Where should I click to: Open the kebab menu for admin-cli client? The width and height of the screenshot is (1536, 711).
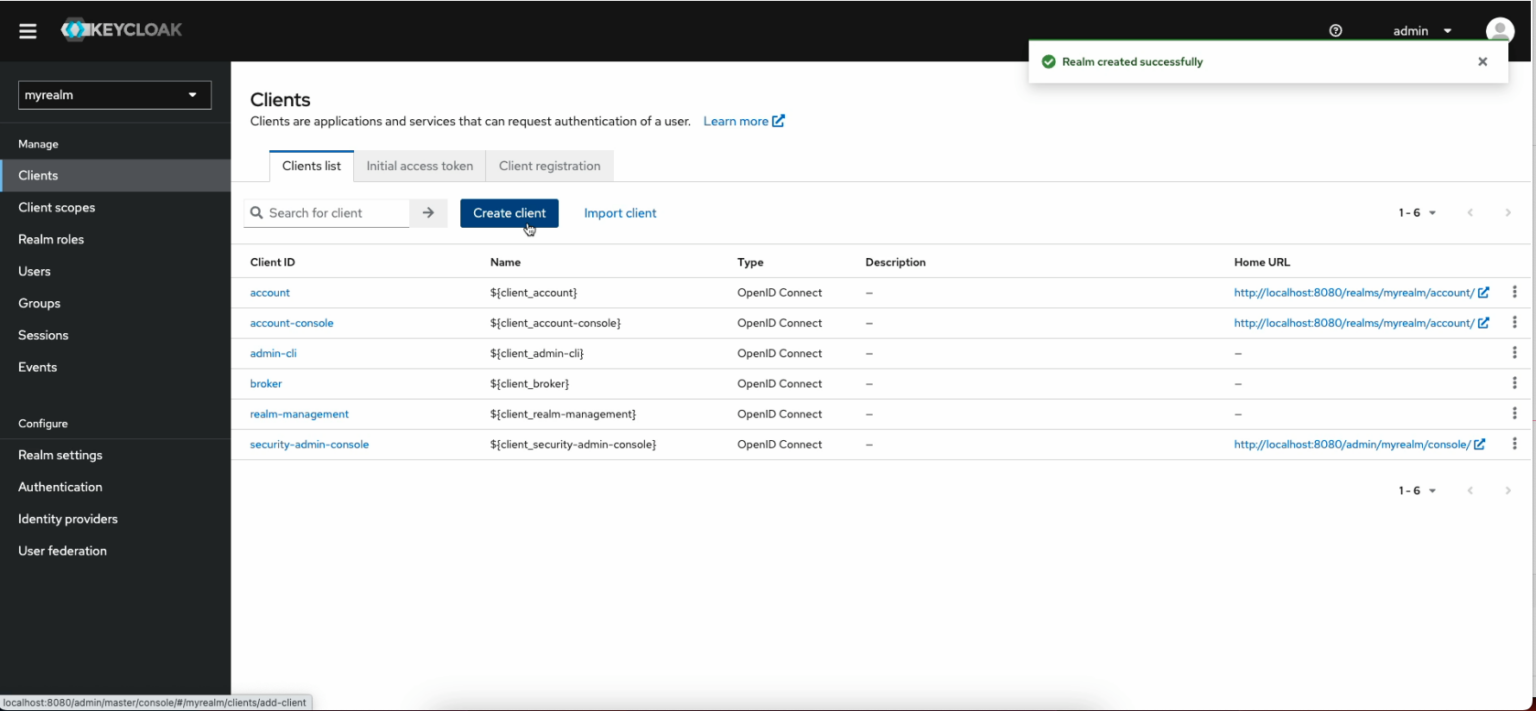1515,352
